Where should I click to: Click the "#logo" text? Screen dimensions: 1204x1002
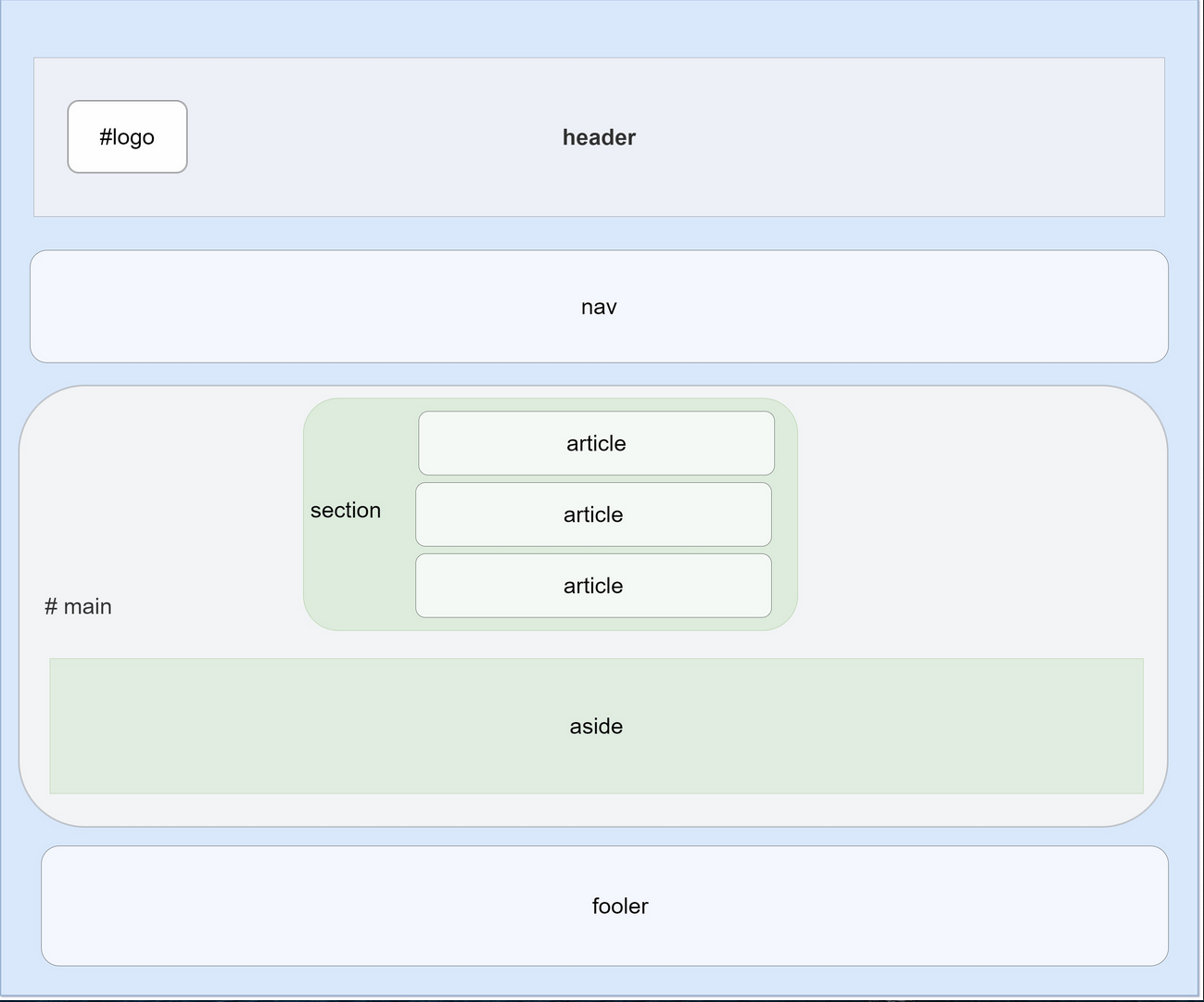tap(127, 137)
